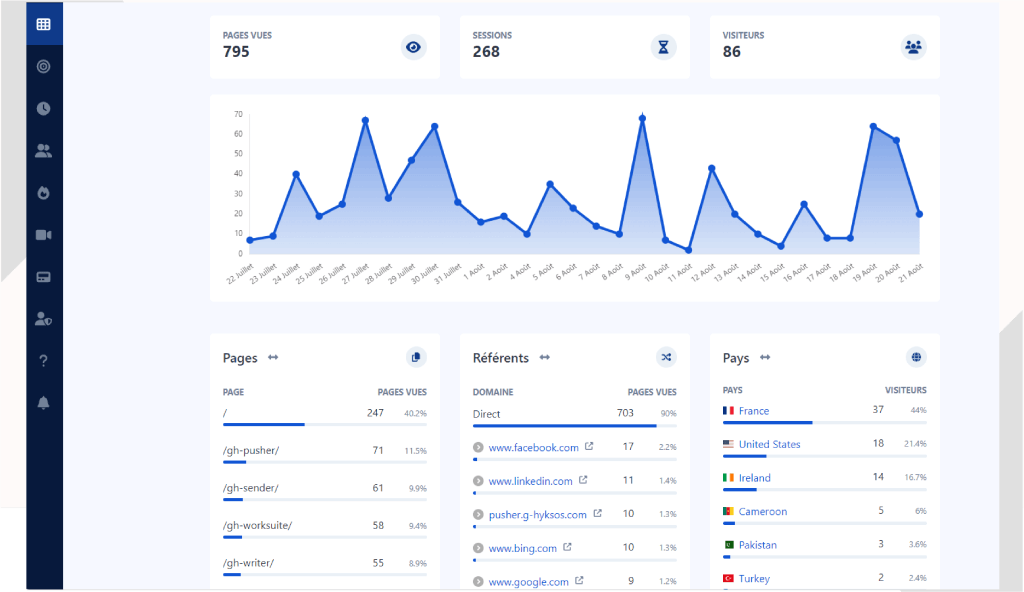Click the Visiteurs 86 stat card
Screen dimensions: 1024x592
point(825,47)
